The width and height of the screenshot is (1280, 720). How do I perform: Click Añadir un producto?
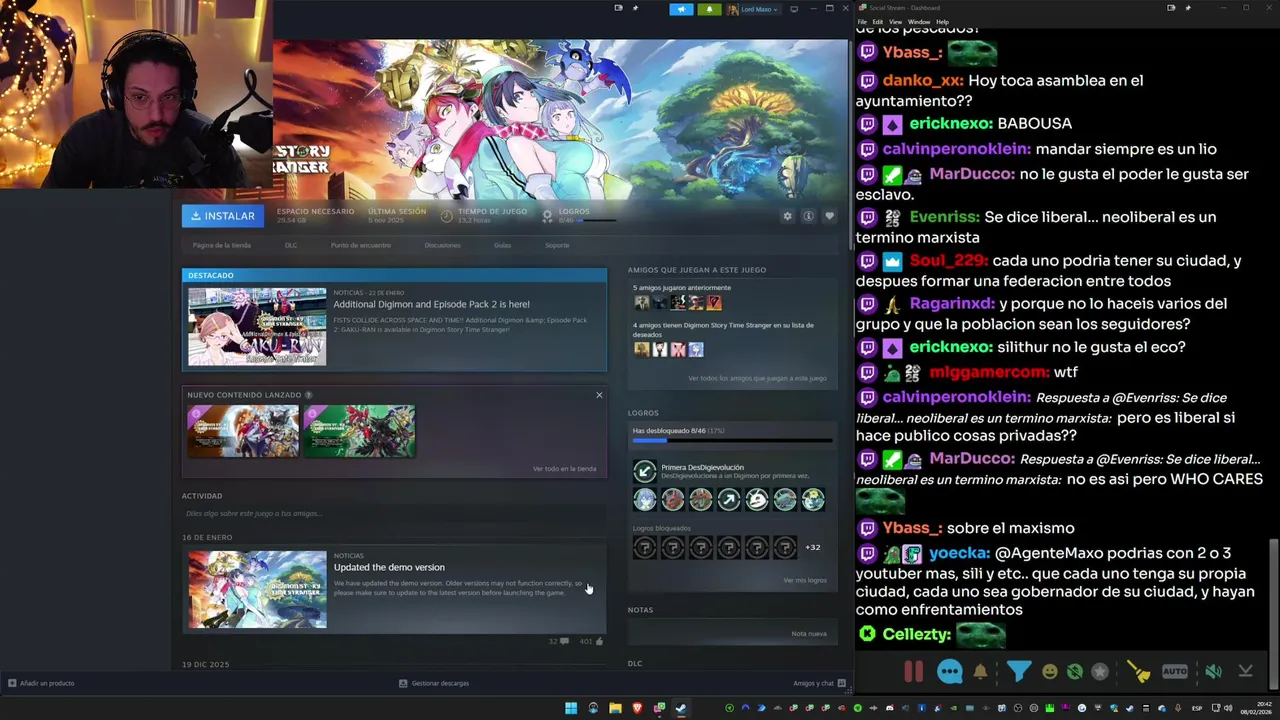point(41,683)
